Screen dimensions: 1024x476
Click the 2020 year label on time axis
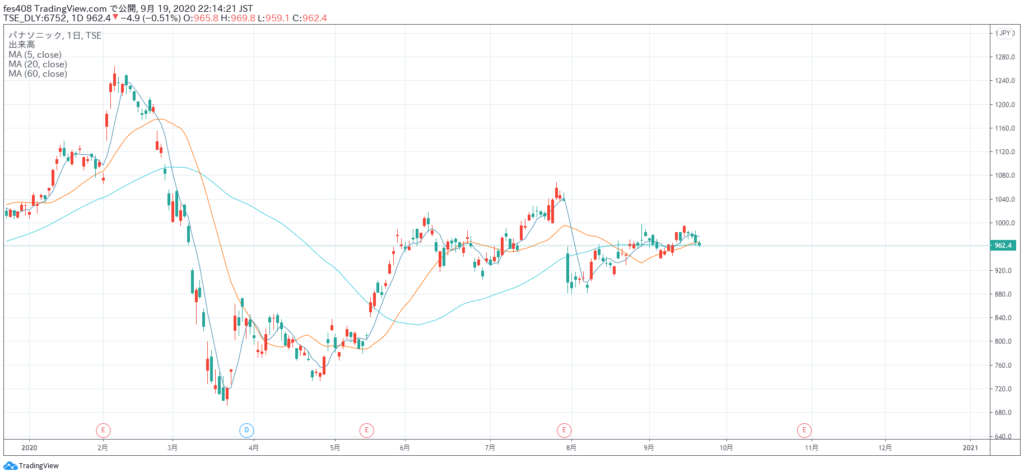pos(29,448)
